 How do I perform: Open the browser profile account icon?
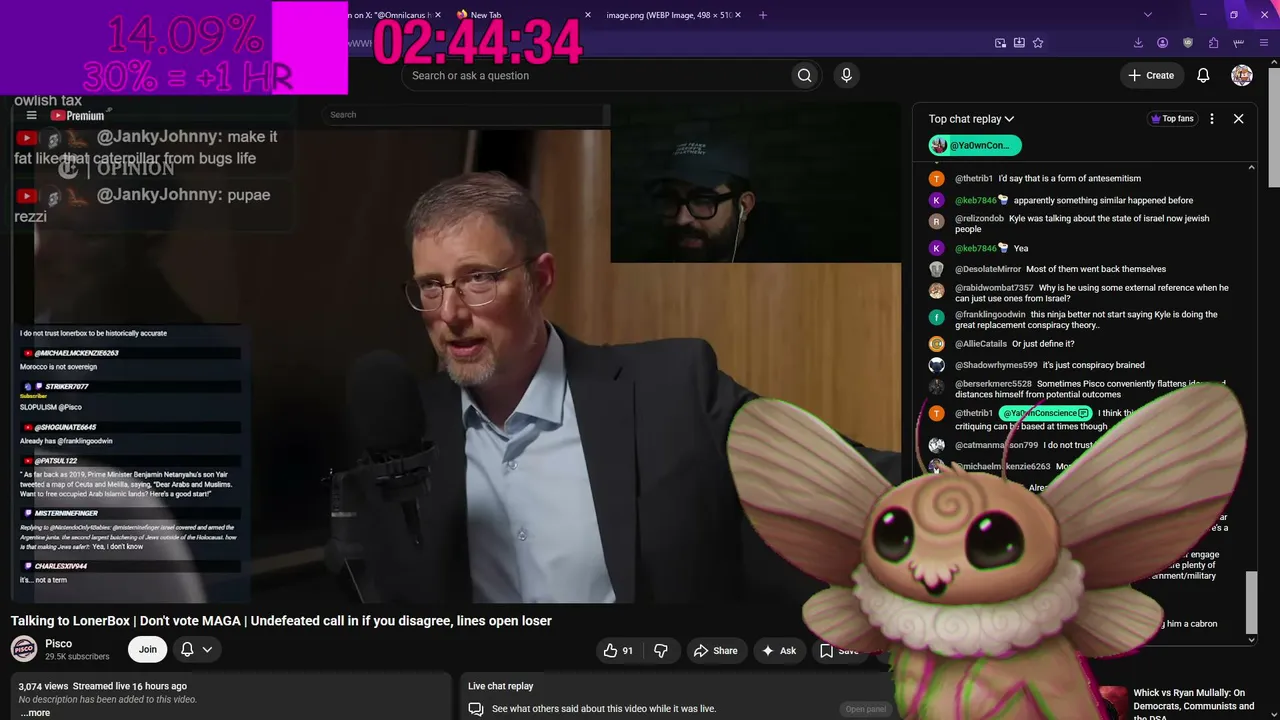point(1162,43)
